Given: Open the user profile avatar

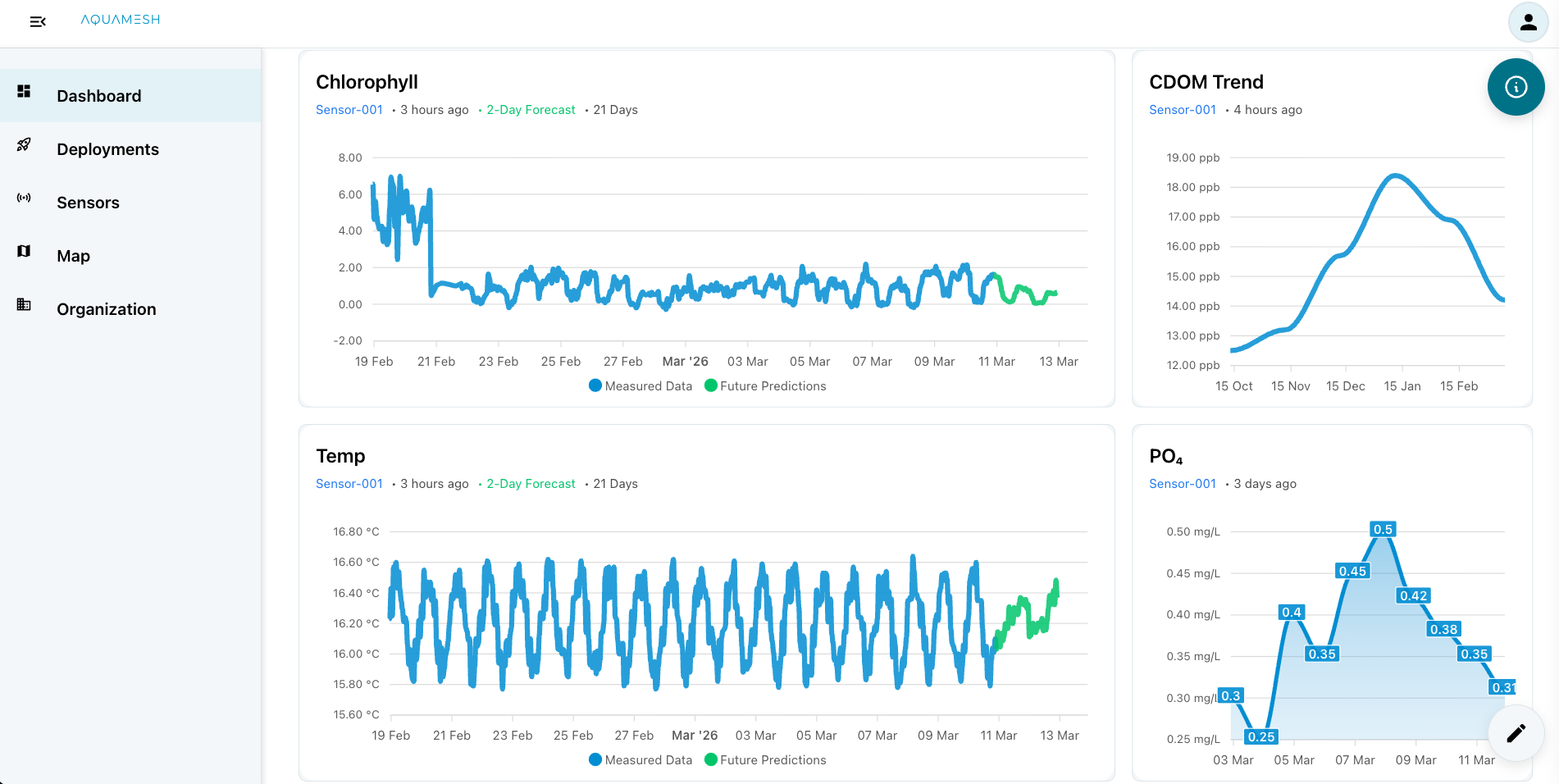Looking at the screenshot, I should (x=1528, y=21).
